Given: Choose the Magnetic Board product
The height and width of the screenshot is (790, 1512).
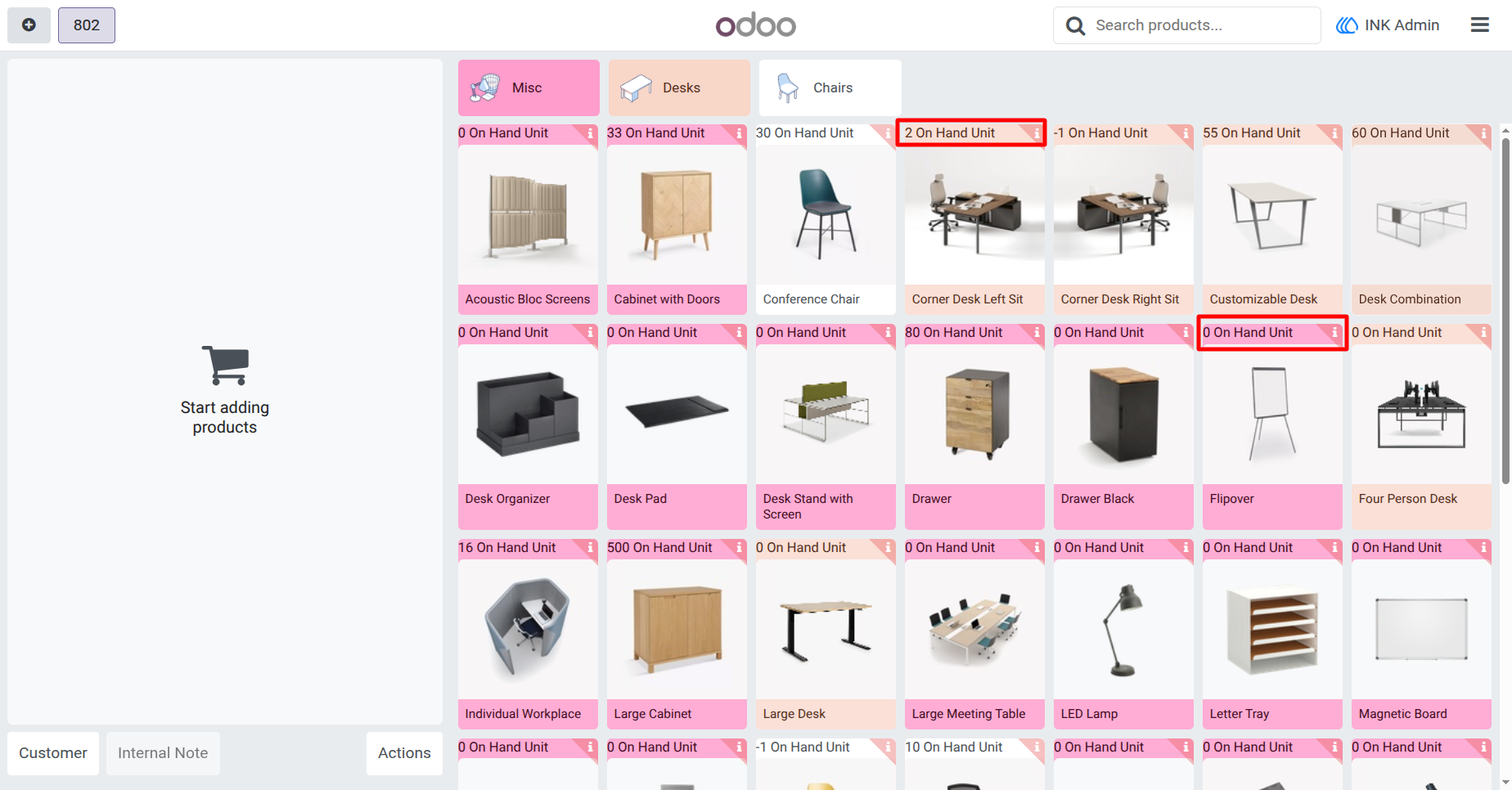Looking at the screenshot, I should pos(1421,634).
